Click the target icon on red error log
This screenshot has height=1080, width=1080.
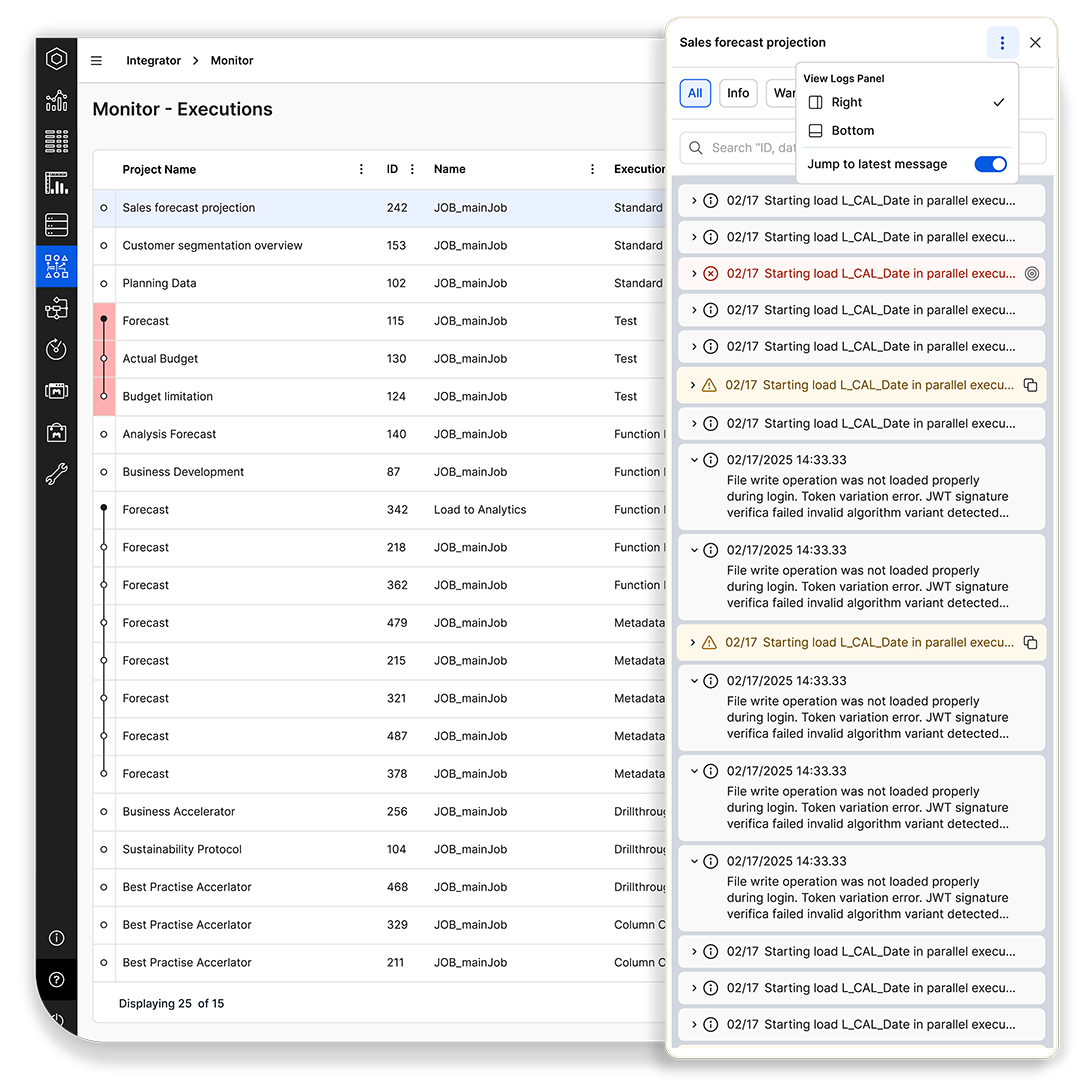point(1032,274)
